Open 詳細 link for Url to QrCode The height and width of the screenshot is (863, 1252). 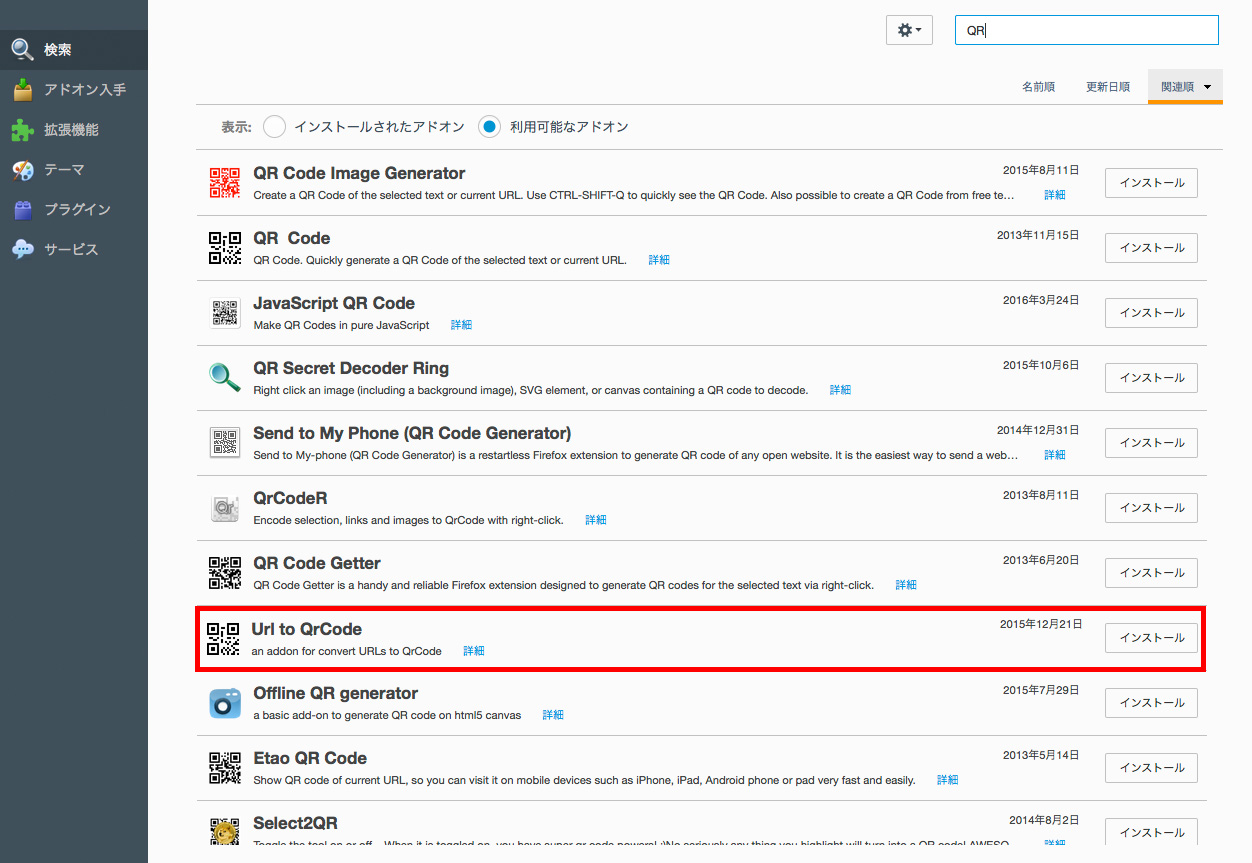point(474,651)
